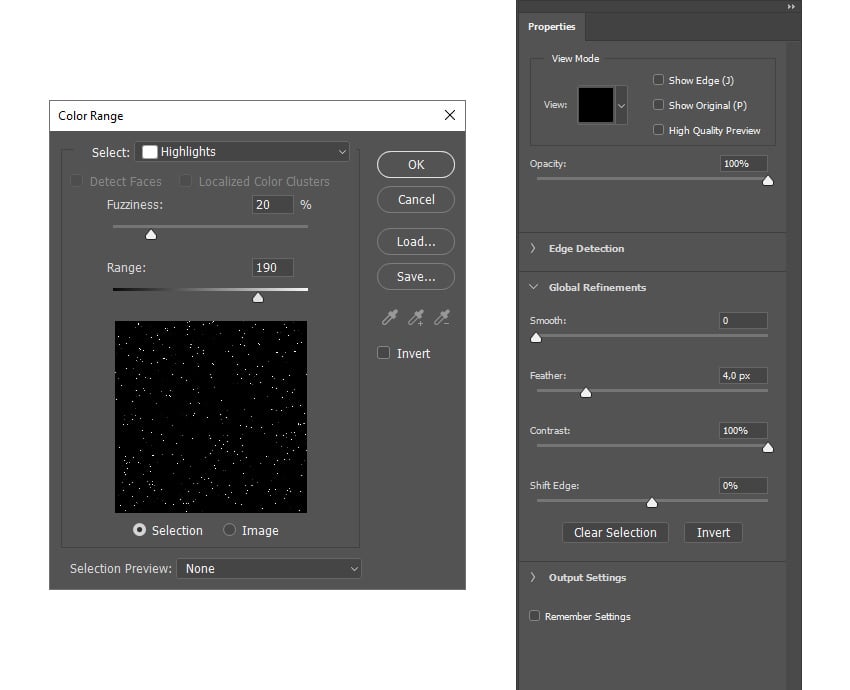The height and width of the screenshot is (690, 850).
Task: Enable the Invert checkbox in Color Range
Action: [384, 353]
